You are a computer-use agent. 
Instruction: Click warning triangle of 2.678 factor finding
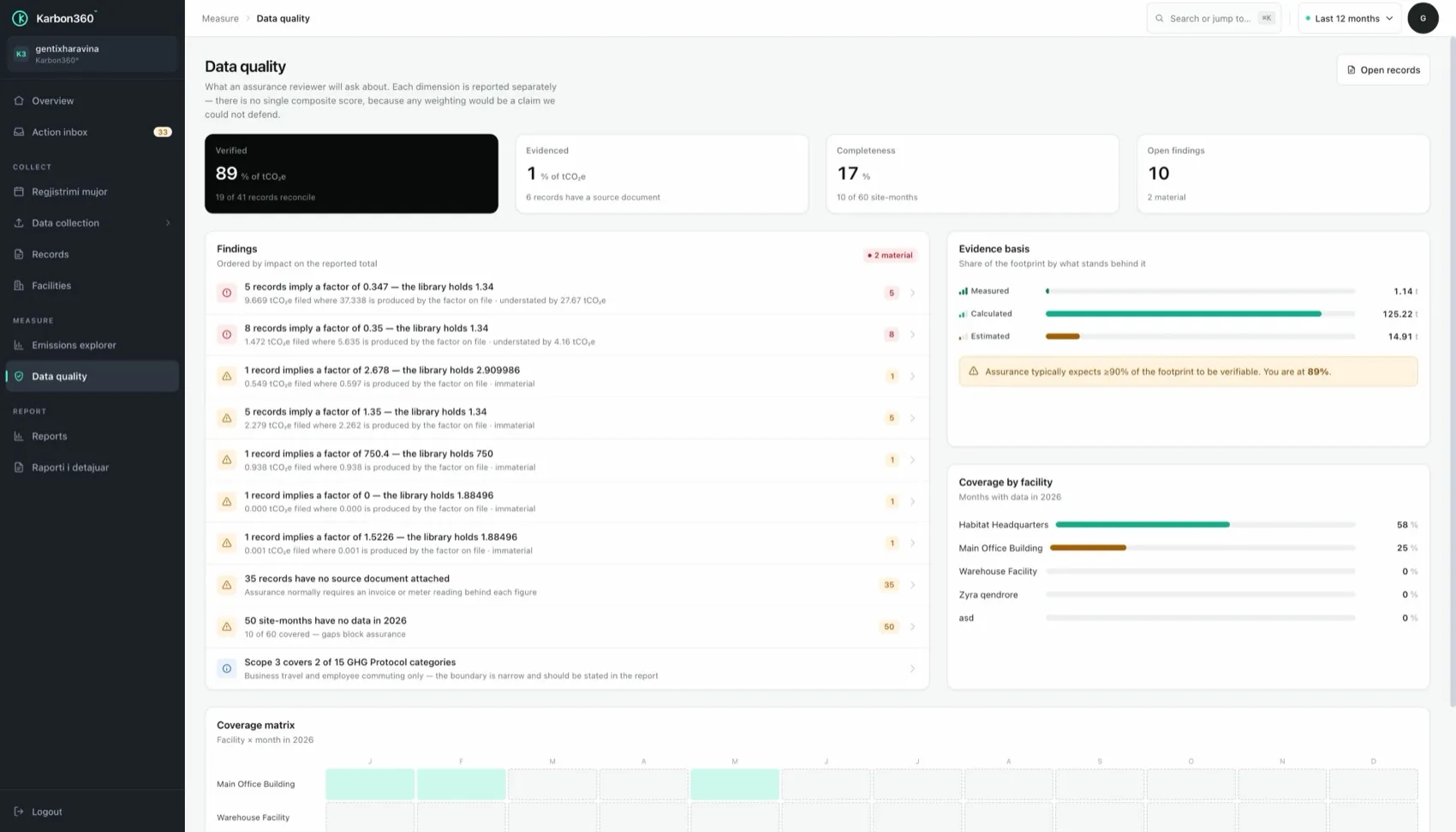(227, 377)
